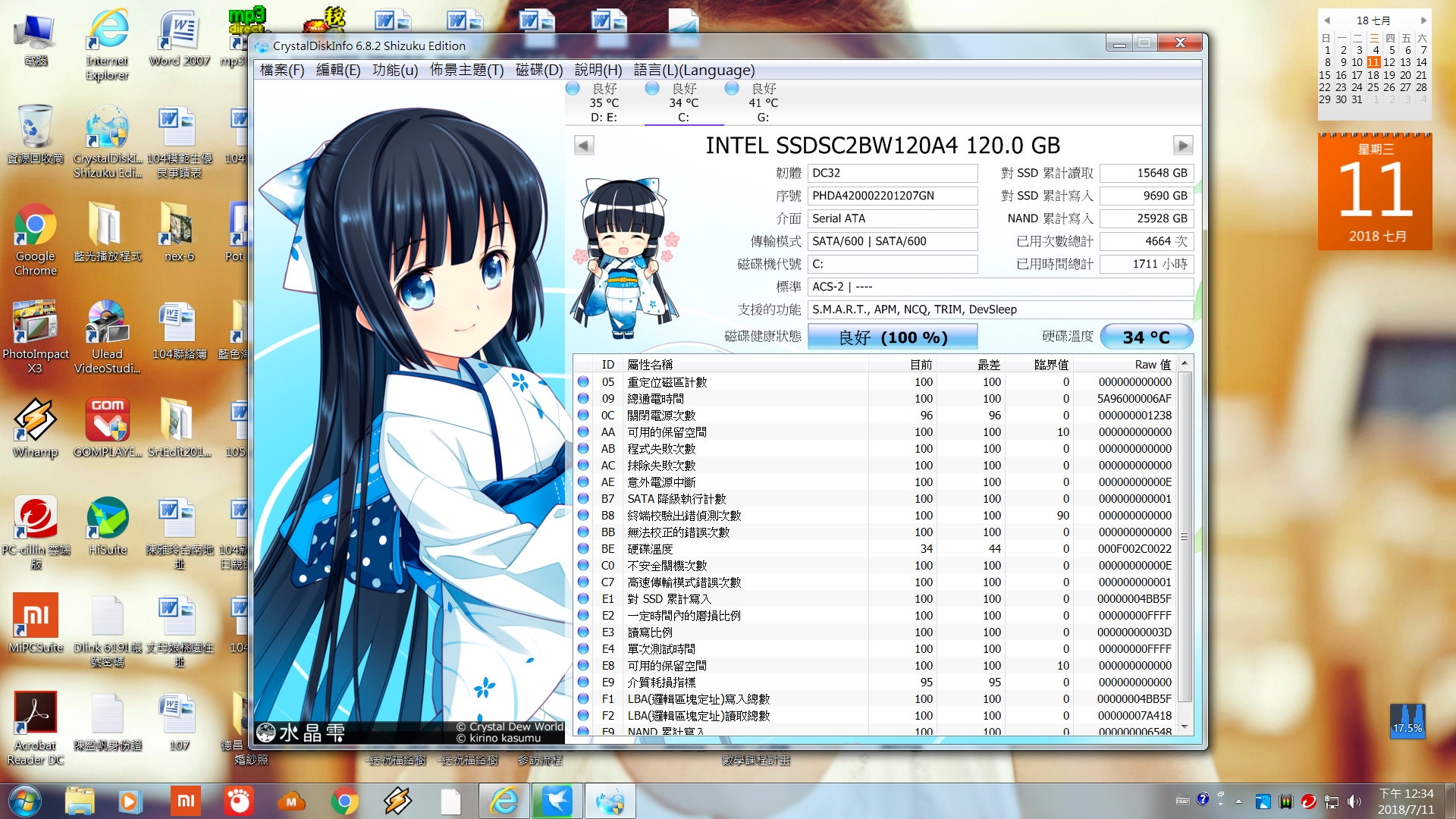Open the 藍光播放程式 folder icon
The image size is (1456, 819).
point(107,234)
